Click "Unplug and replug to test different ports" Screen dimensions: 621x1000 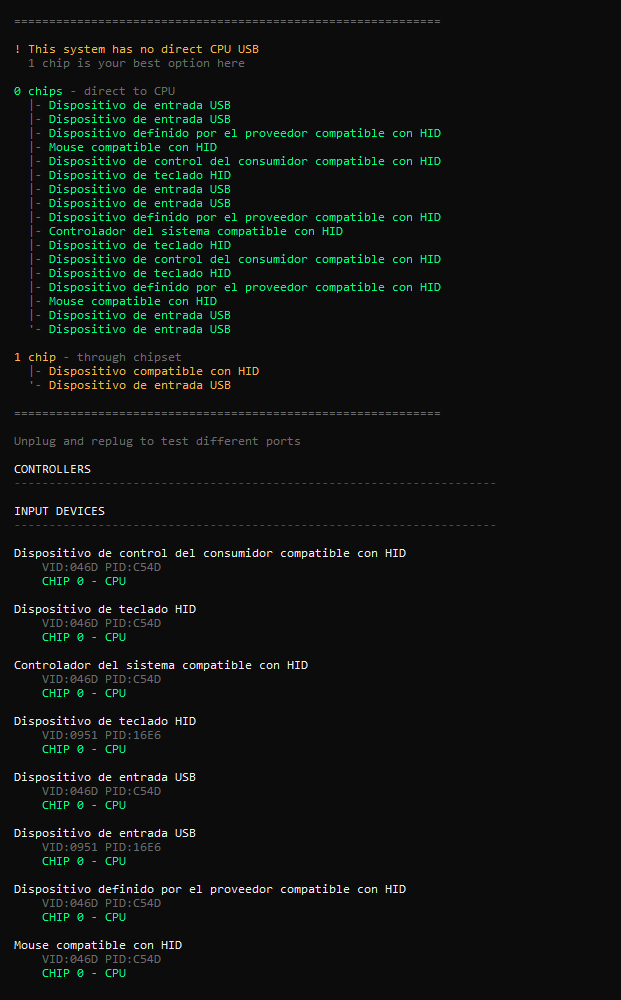[x=157, y=441]
